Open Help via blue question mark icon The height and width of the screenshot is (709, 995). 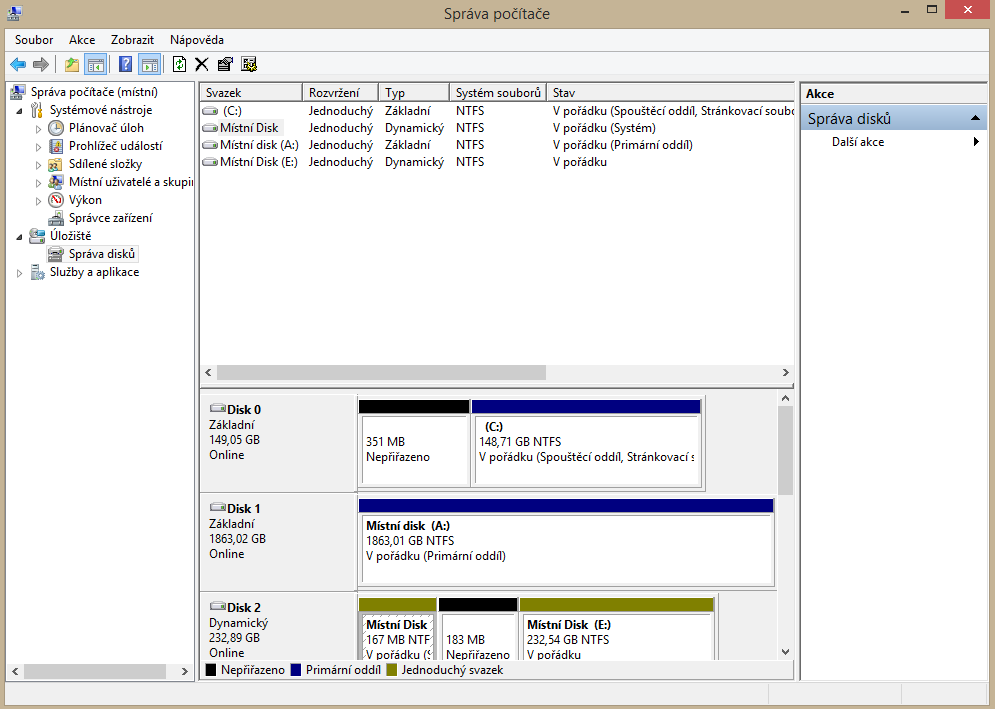126,65
